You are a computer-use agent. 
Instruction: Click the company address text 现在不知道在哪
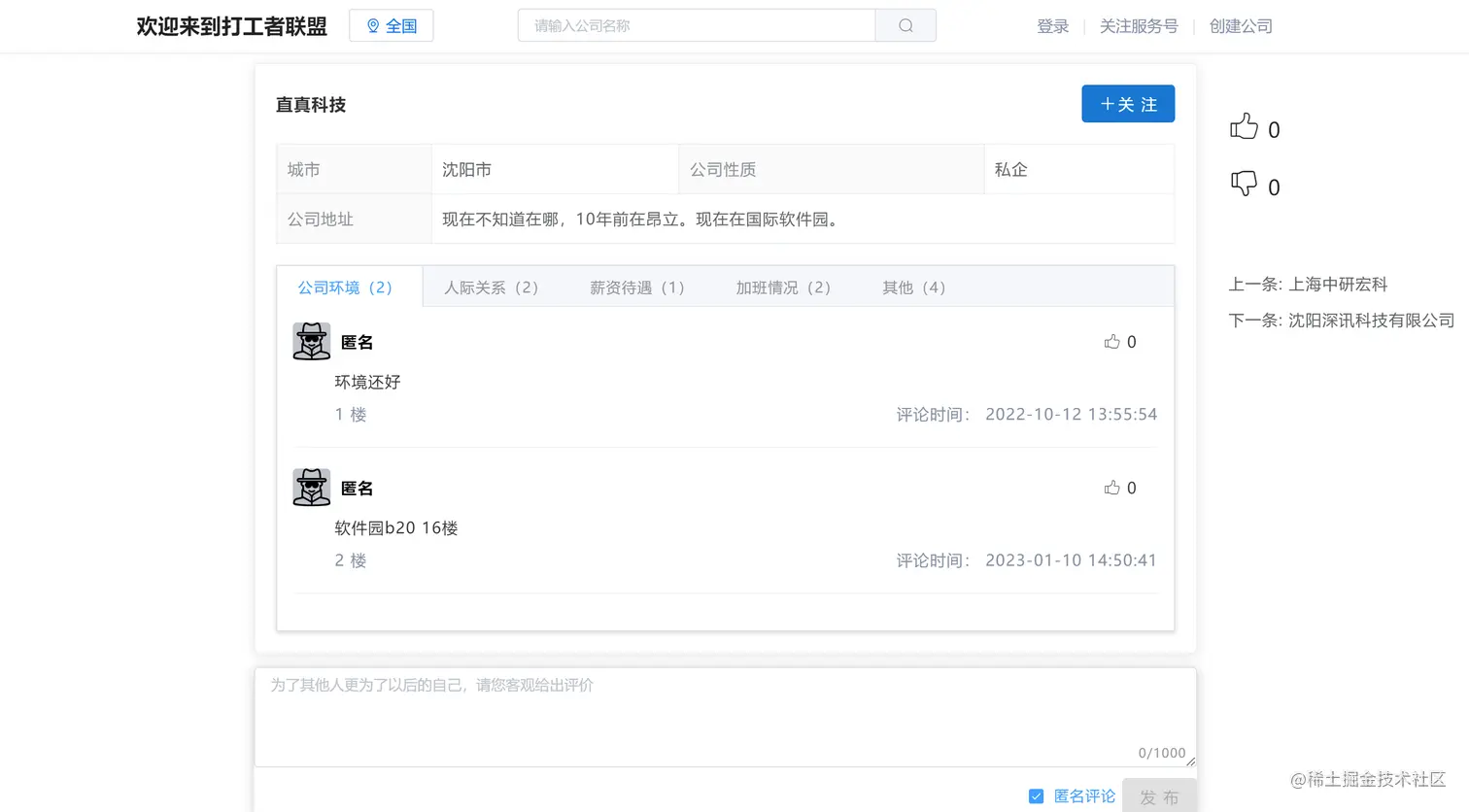point(641,220)
